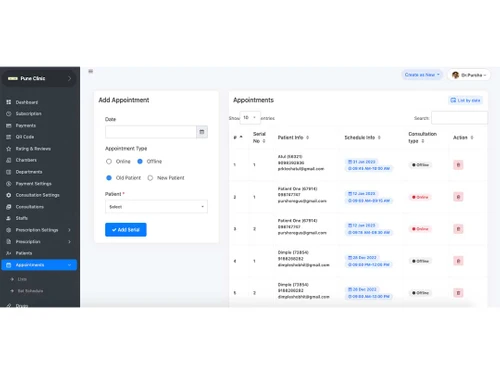Click the 31 Jan 2023 schedule badge
Screen dimensions: 500x375
pyautogui.click(x=362, y=162)
